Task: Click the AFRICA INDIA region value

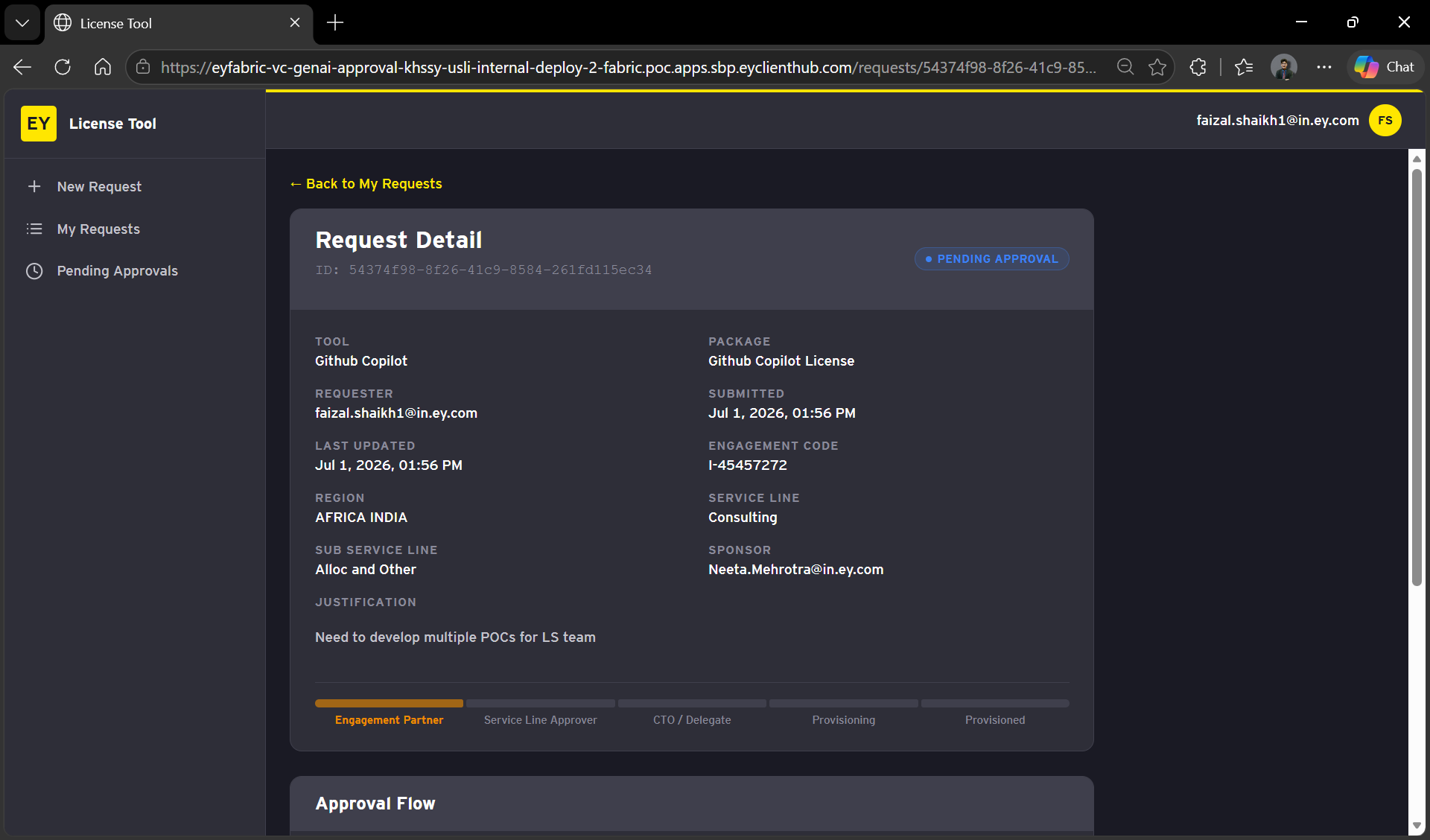Action: (x=361, y=518)
